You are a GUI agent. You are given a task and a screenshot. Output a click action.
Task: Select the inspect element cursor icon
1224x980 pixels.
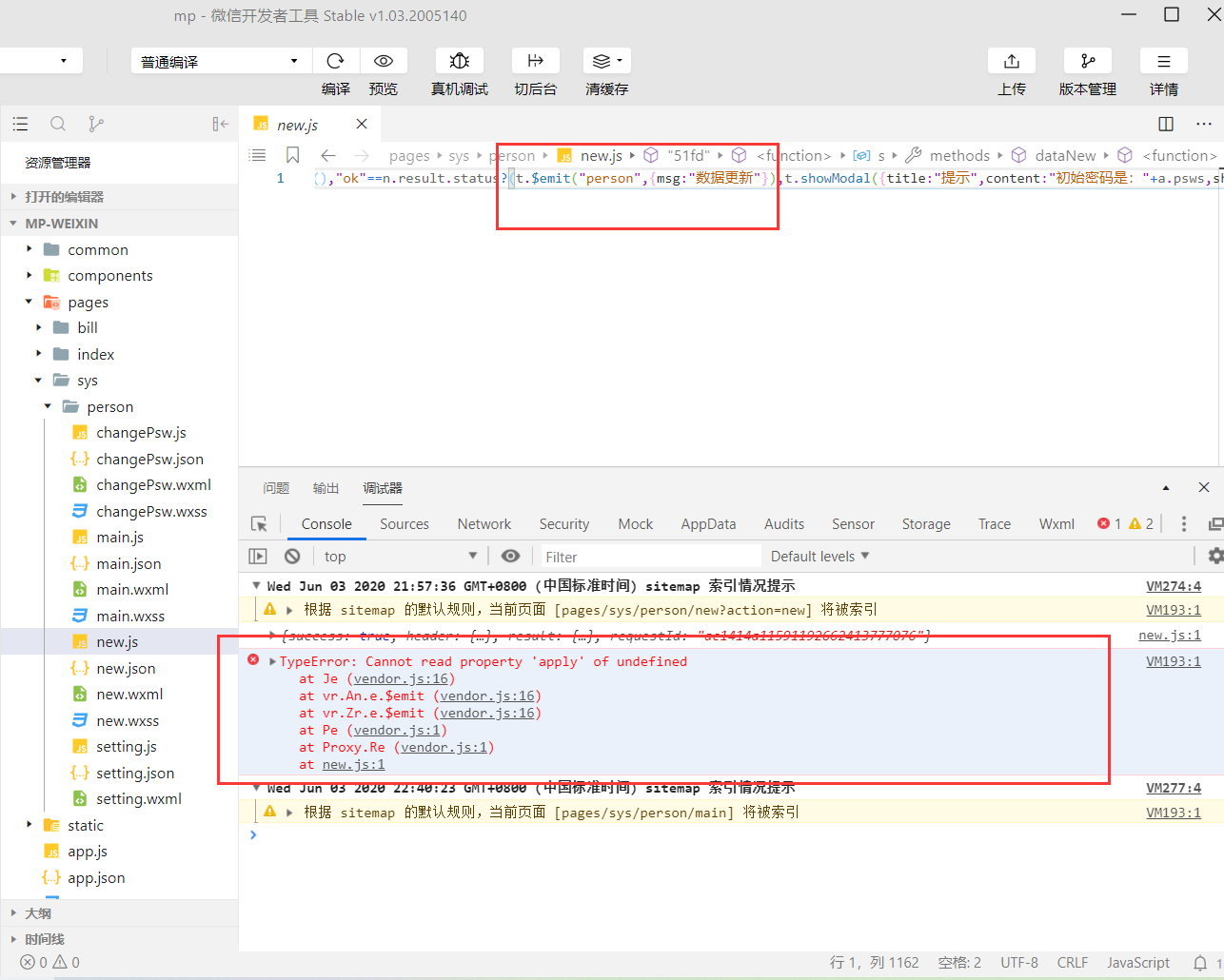(259, 524)
